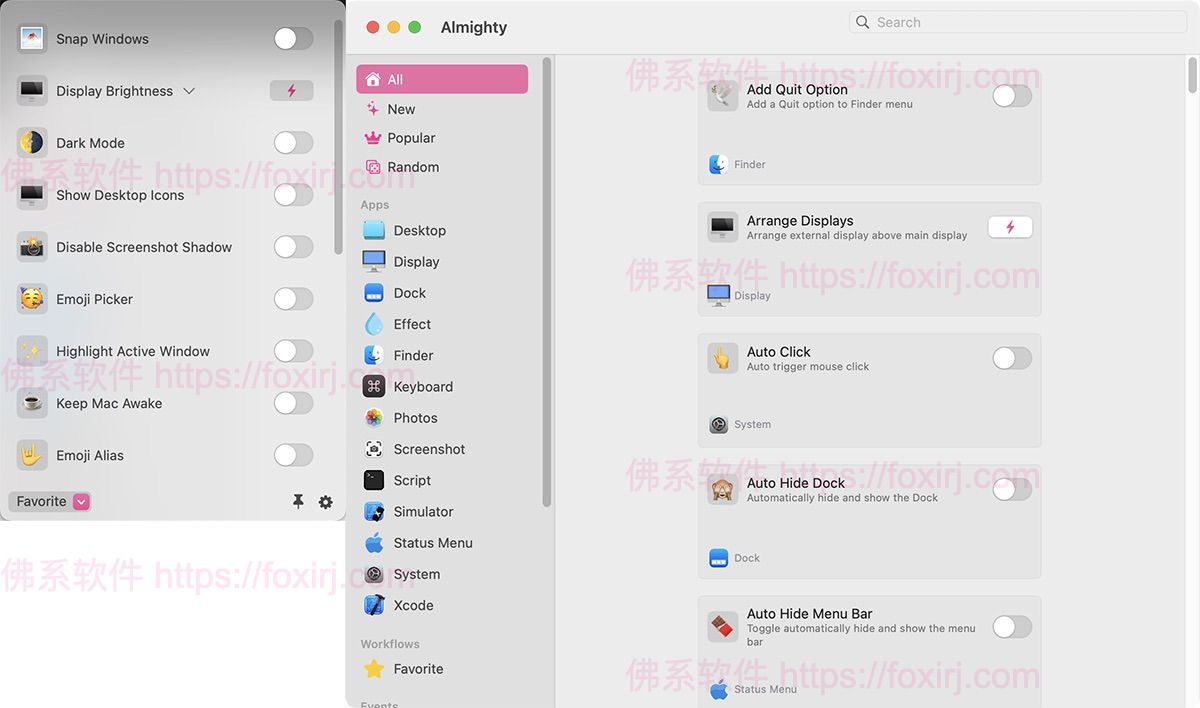Open the Script category in sidebar

[x=411, y=480]
